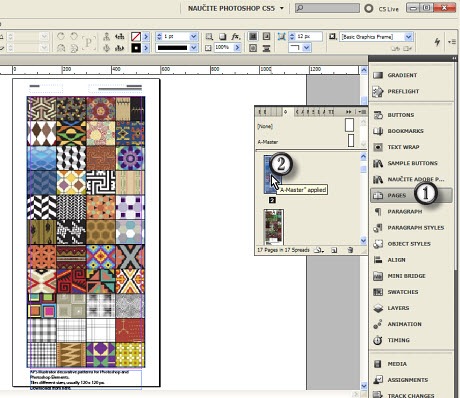Toggle the jump object wrap icon

(x=266, y=48)
